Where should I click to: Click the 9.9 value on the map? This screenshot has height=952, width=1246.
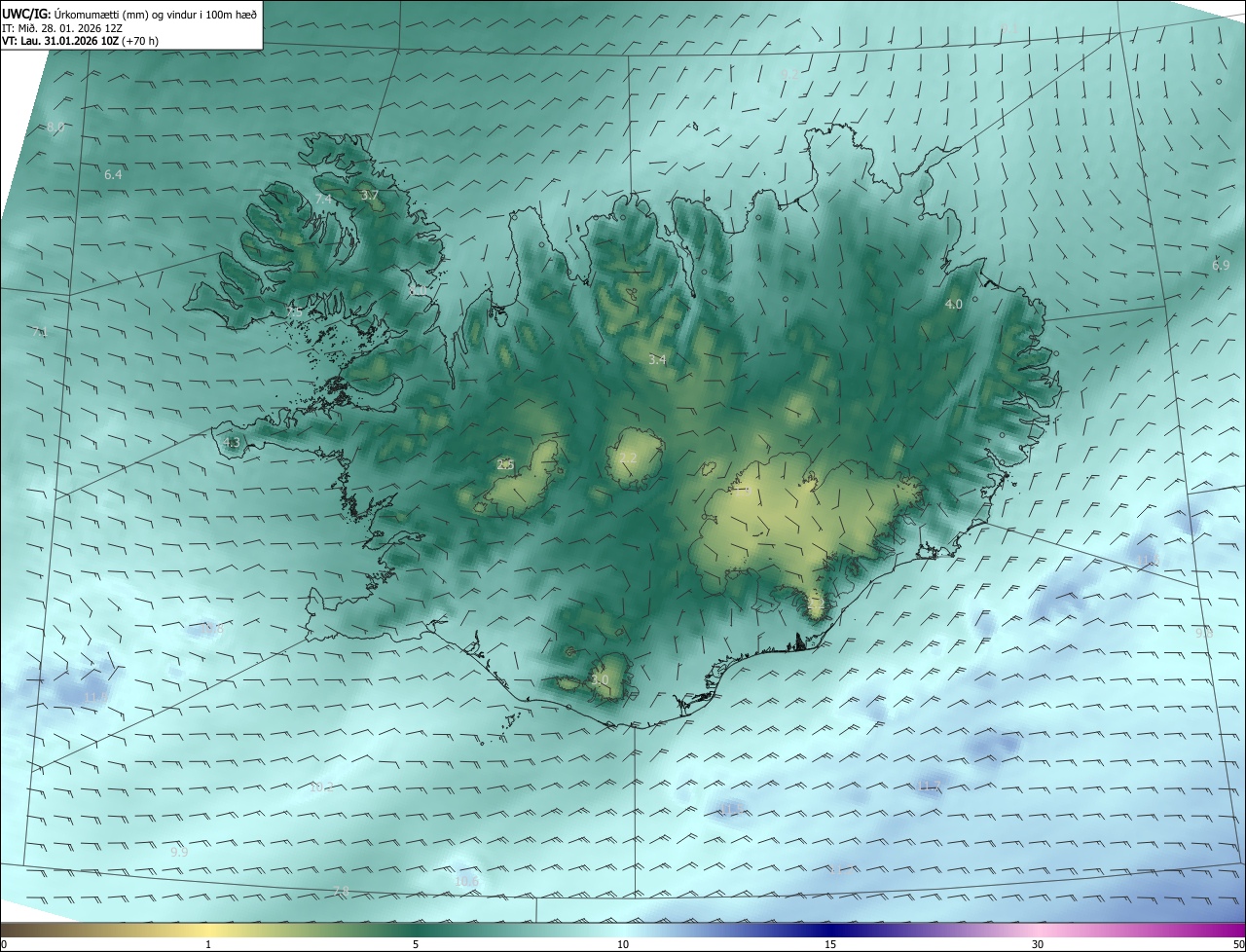click(179, 852)
